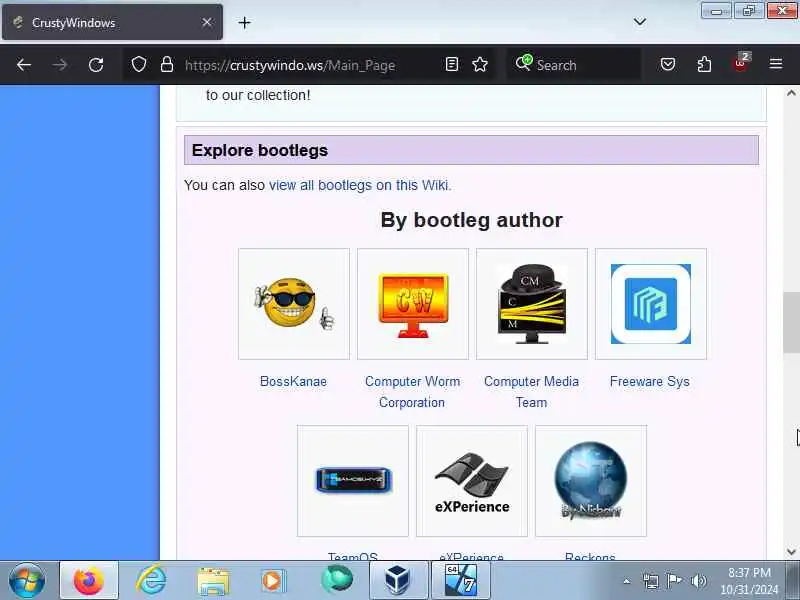800x600 pixels.
Task: Launch Internet Explorer from the taskbar
Action: point(151,581)
